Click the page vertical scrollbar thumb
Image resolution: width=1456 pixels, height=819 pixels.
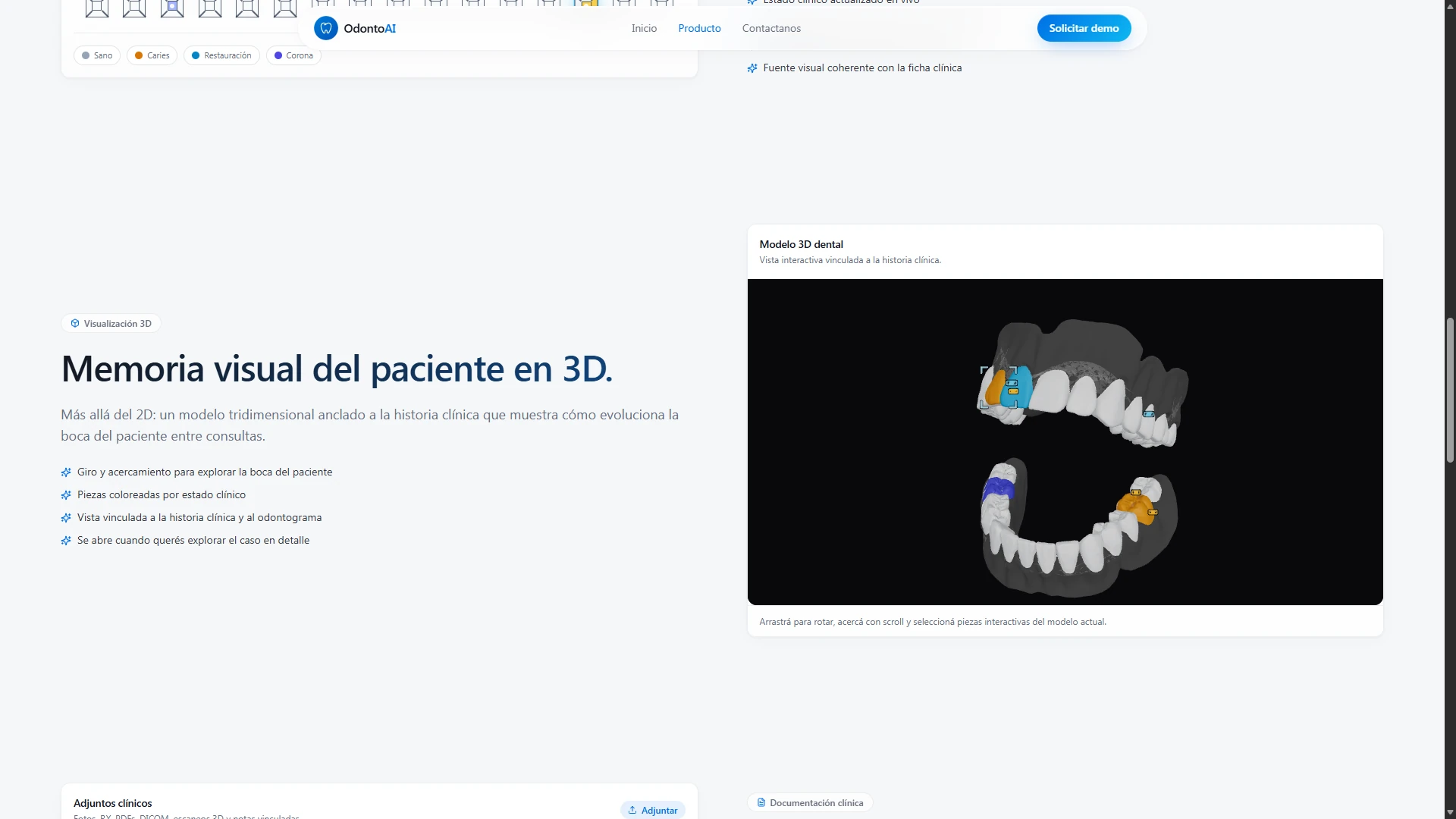click(1450, 391)
